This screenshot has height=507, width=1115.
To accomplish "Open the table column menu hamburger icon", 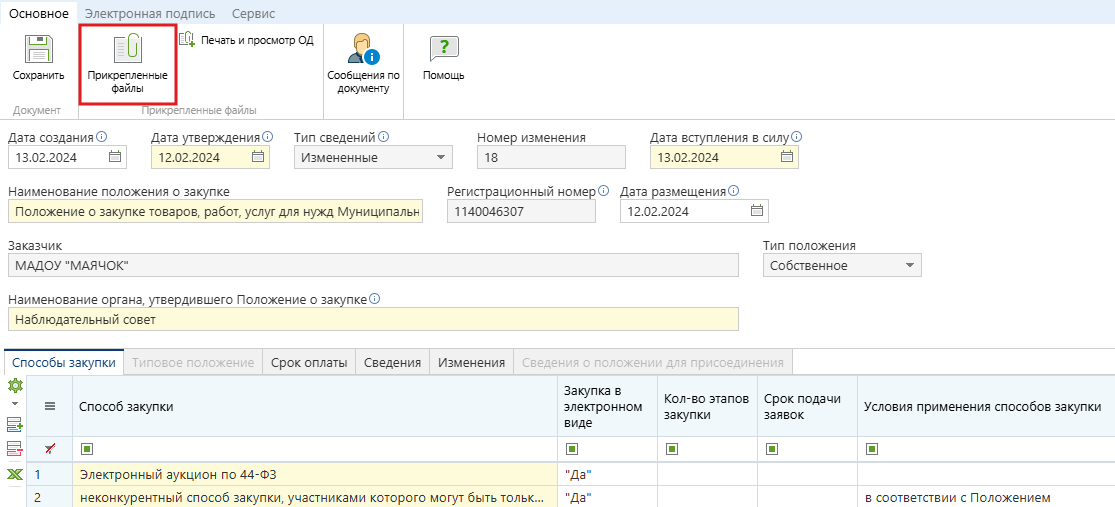I will click(50, 406).
